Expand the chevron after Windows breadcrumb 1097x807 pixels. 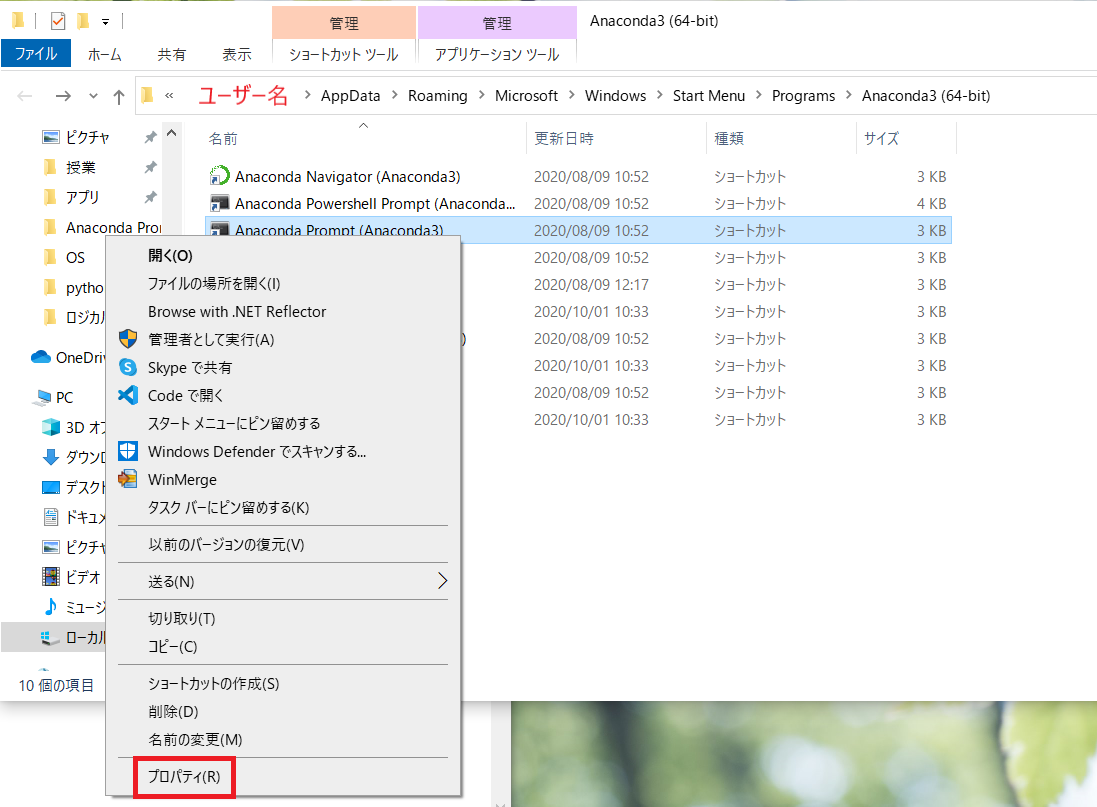(660, 95)
